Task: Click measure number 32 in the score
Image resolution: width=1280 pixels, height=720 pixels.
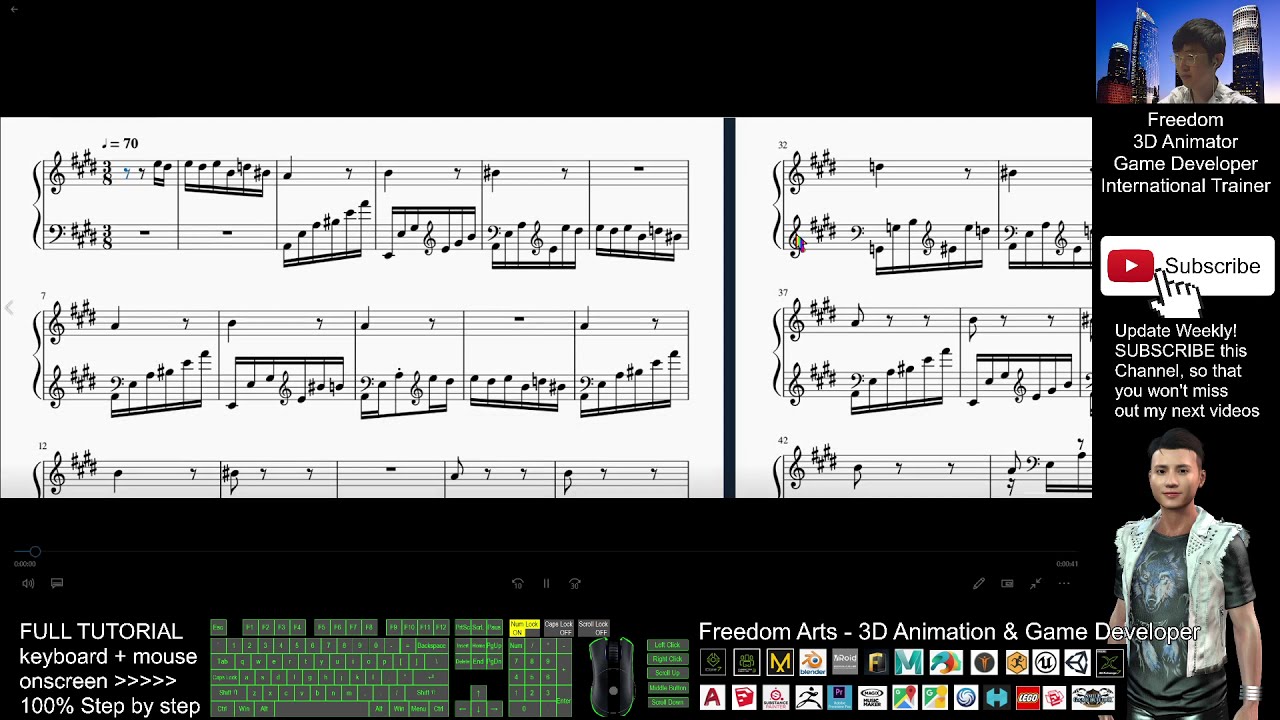Action: [x=783, y=145]
